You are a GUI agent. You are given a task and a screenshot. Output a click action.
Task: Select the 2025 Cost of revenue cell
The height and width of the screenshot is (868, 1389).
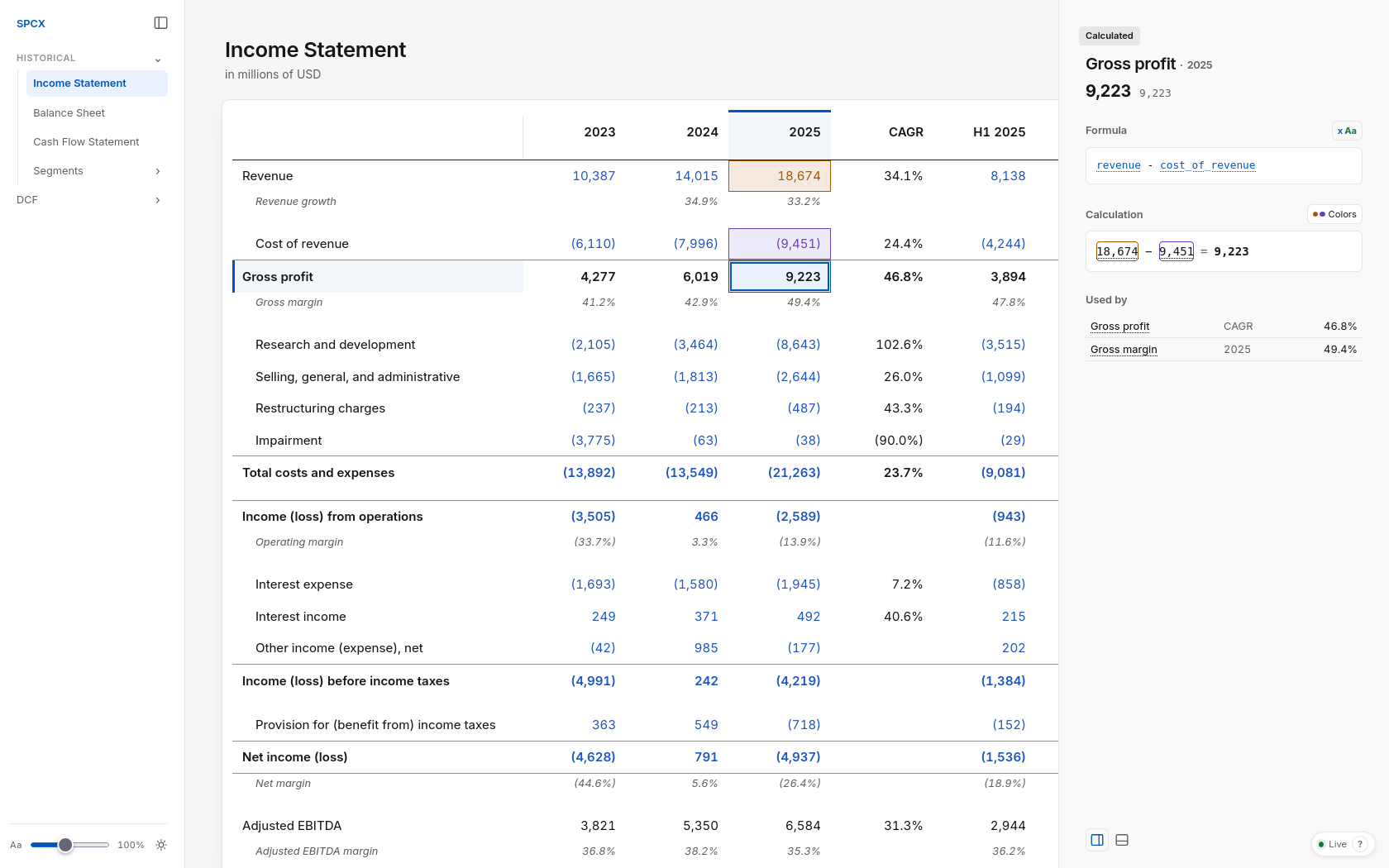[x=780, y=244]
